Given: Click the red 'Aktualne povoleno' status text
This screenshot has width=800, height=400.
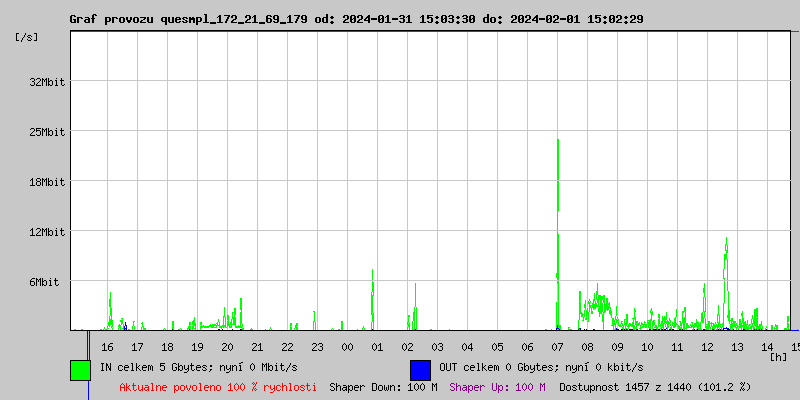Looking at the screenshot, I should [x=218, y=387].
